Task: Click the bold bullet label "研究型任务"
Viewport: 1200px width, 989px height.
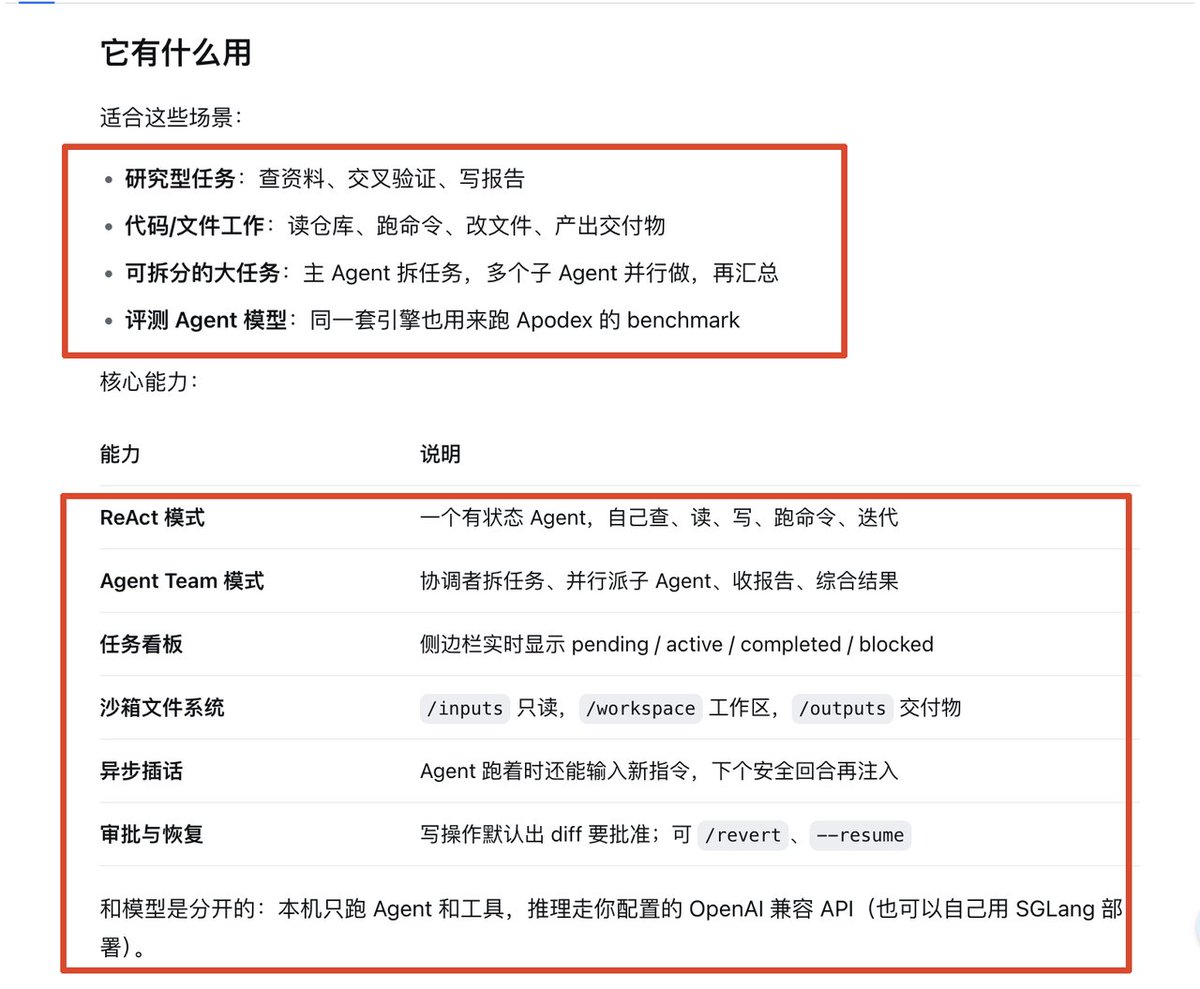Action: [180, 179]
